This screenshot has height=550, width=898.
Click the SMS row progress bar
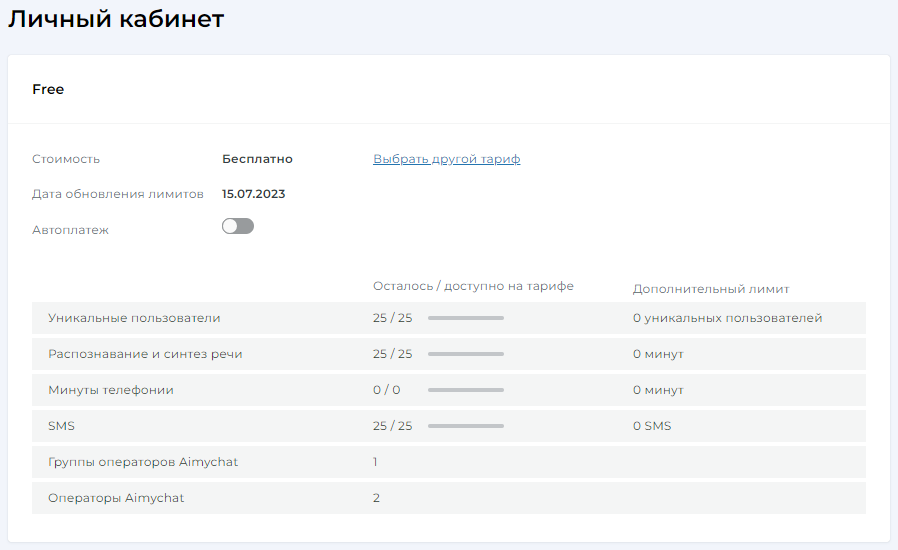[x=466, y=426]
